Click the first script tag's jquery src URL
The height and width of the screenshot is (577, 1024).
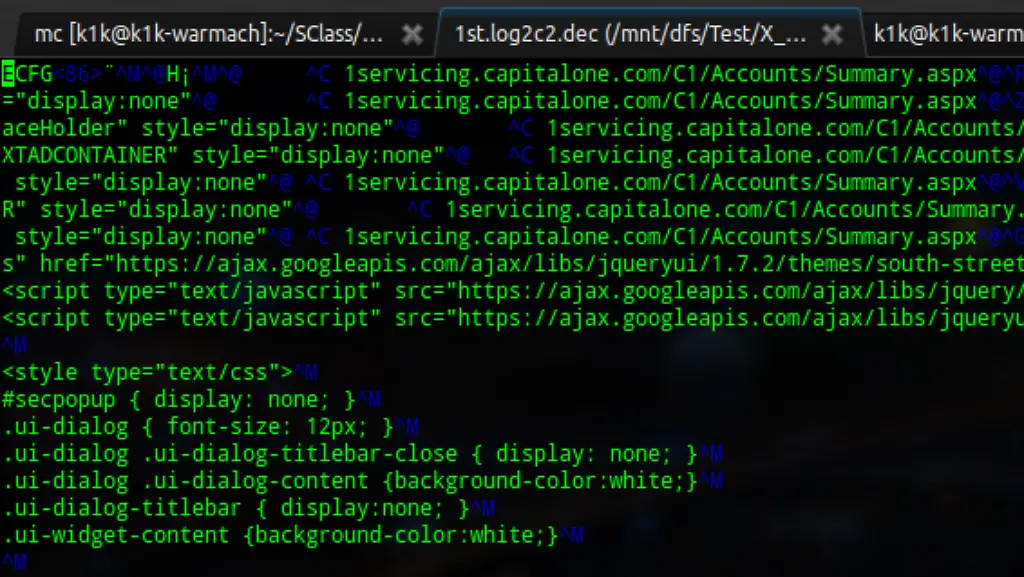[730, 291]
